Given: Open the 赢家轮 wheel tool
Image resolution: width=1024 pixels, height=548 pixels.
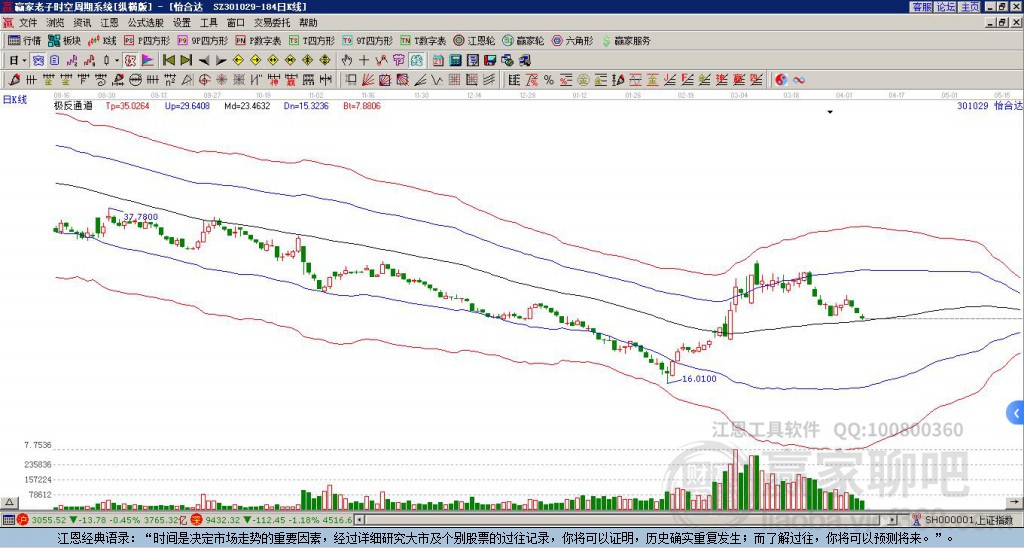Looking at the screenshot, I should click(x=523, y=40).
